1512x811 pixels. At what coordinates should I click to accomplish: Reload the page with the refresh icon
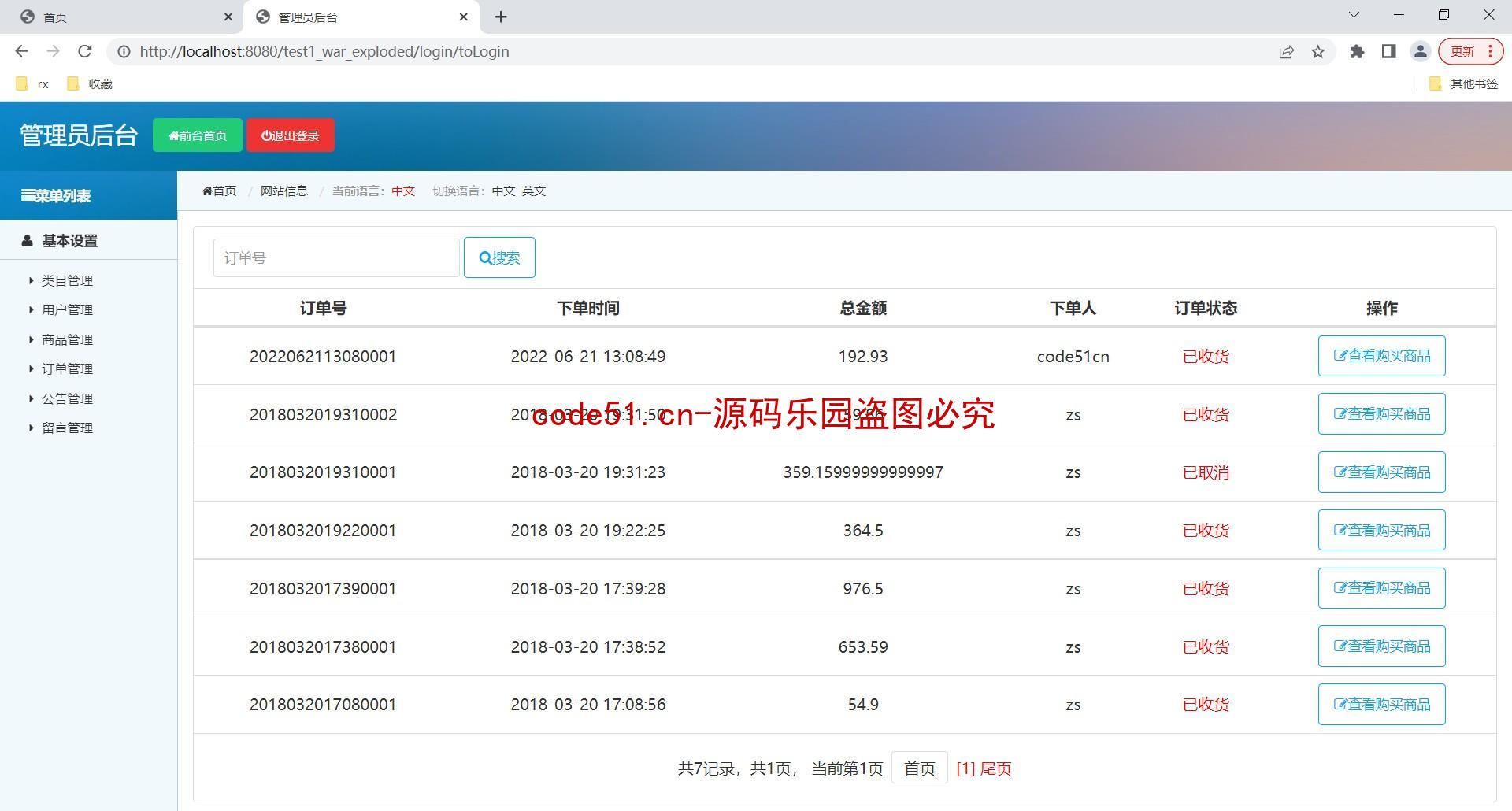tap(85, 51)
